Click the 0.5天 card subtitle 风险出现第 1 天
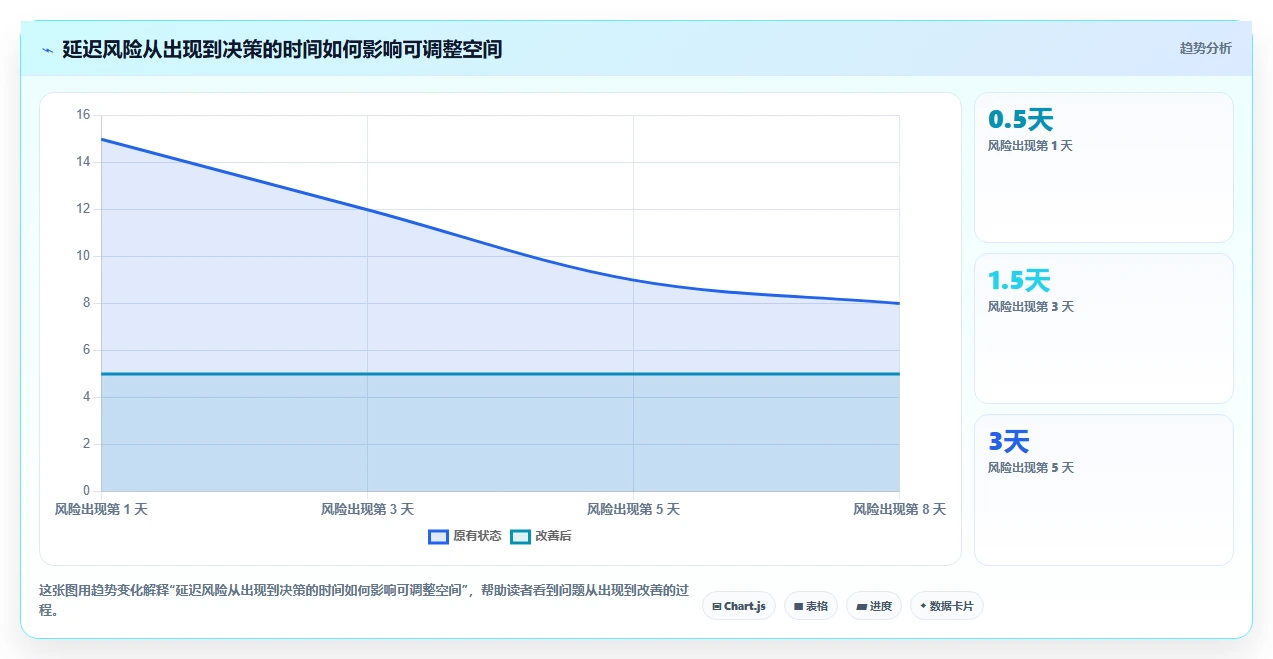This screenshot has width=1273, height=659. tap(1030, 146)
